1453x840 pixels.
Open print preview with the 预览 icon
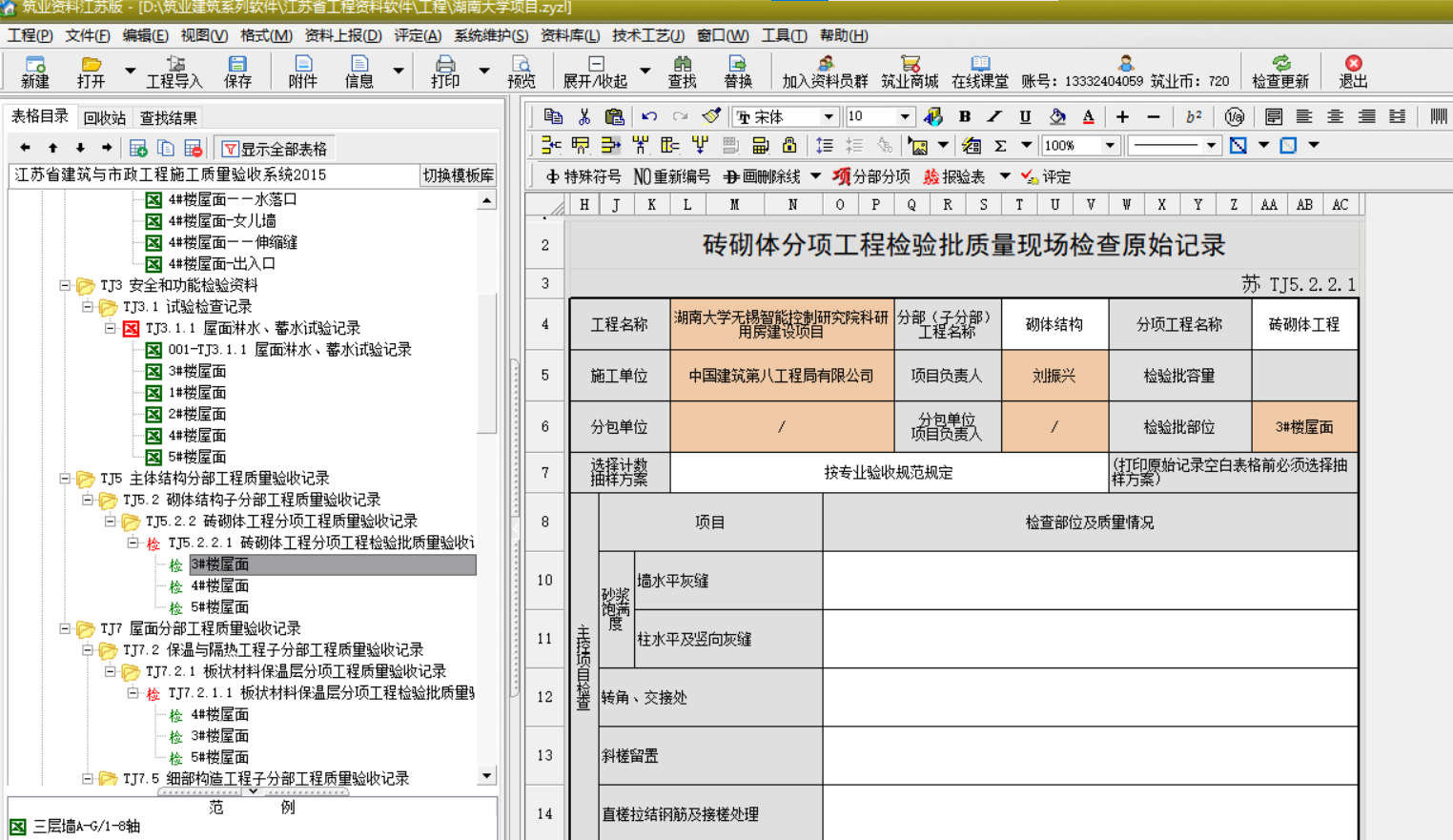521,72
